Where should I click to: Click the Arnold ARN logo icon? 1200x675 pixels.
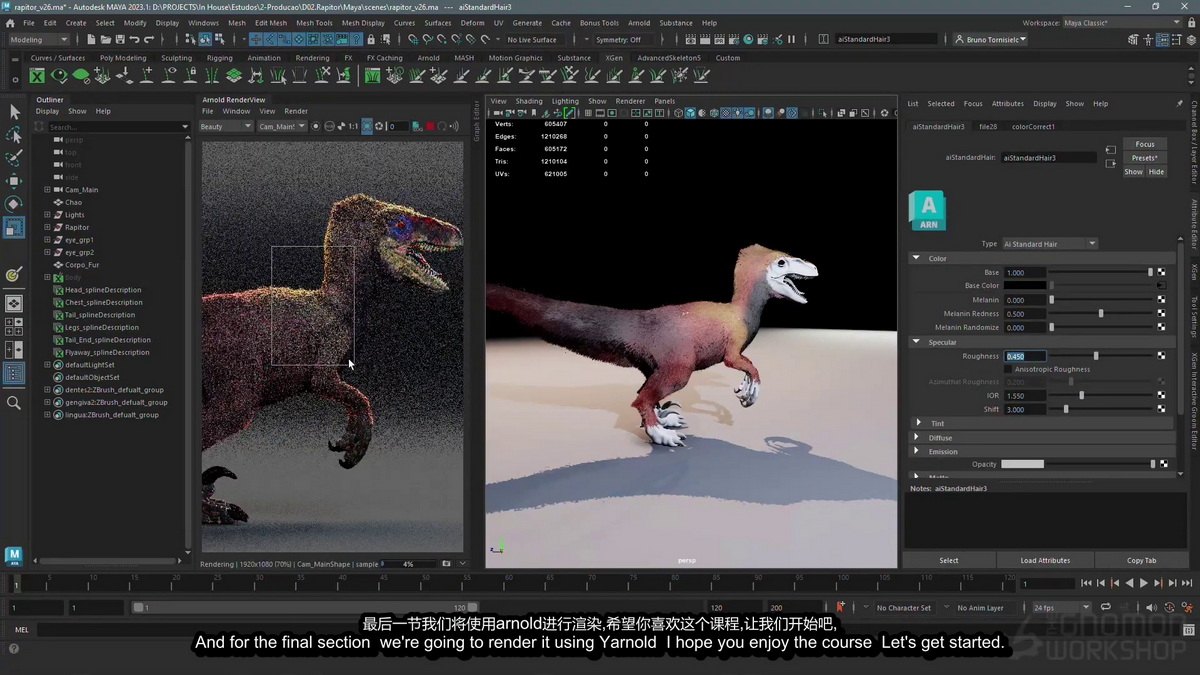(927, 211)
